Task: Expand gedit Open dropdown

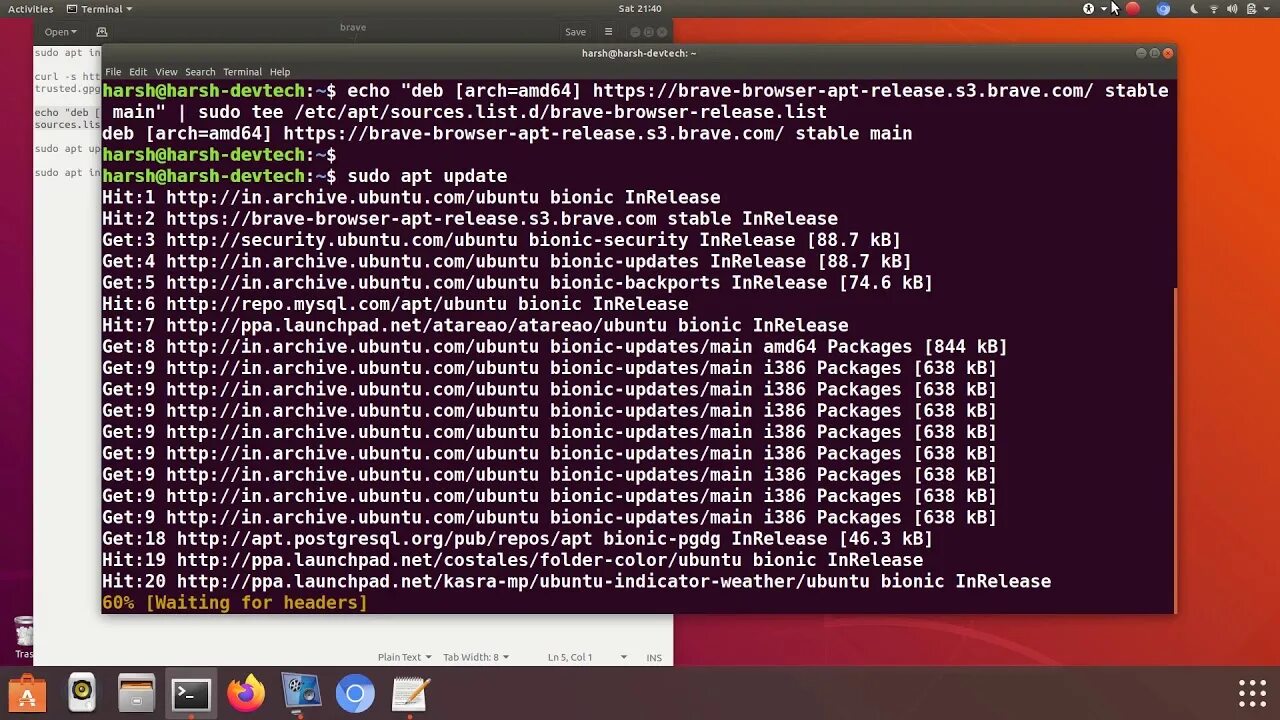Action: point(60,32)
